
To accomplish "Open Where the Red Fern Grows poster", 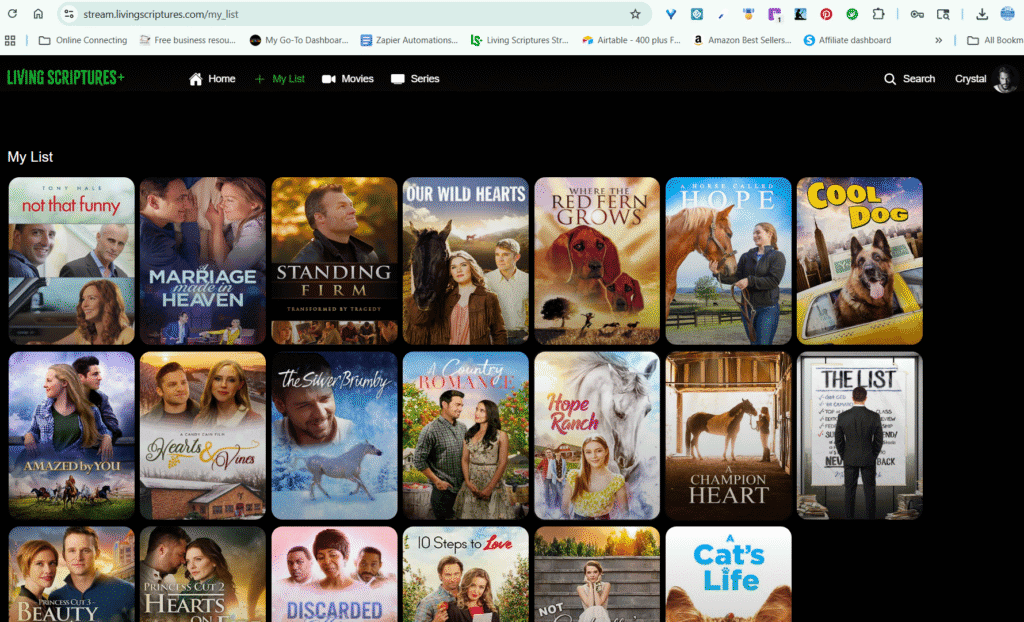I will click(597, 261).
